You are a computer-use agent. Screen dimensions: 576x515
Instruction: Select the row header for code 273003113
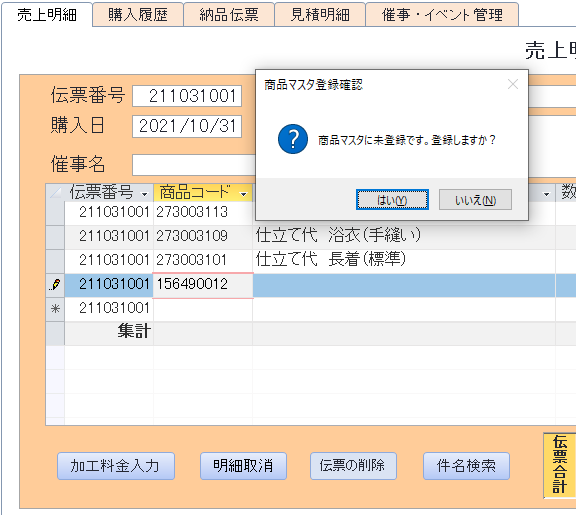(x=55, y=213)
